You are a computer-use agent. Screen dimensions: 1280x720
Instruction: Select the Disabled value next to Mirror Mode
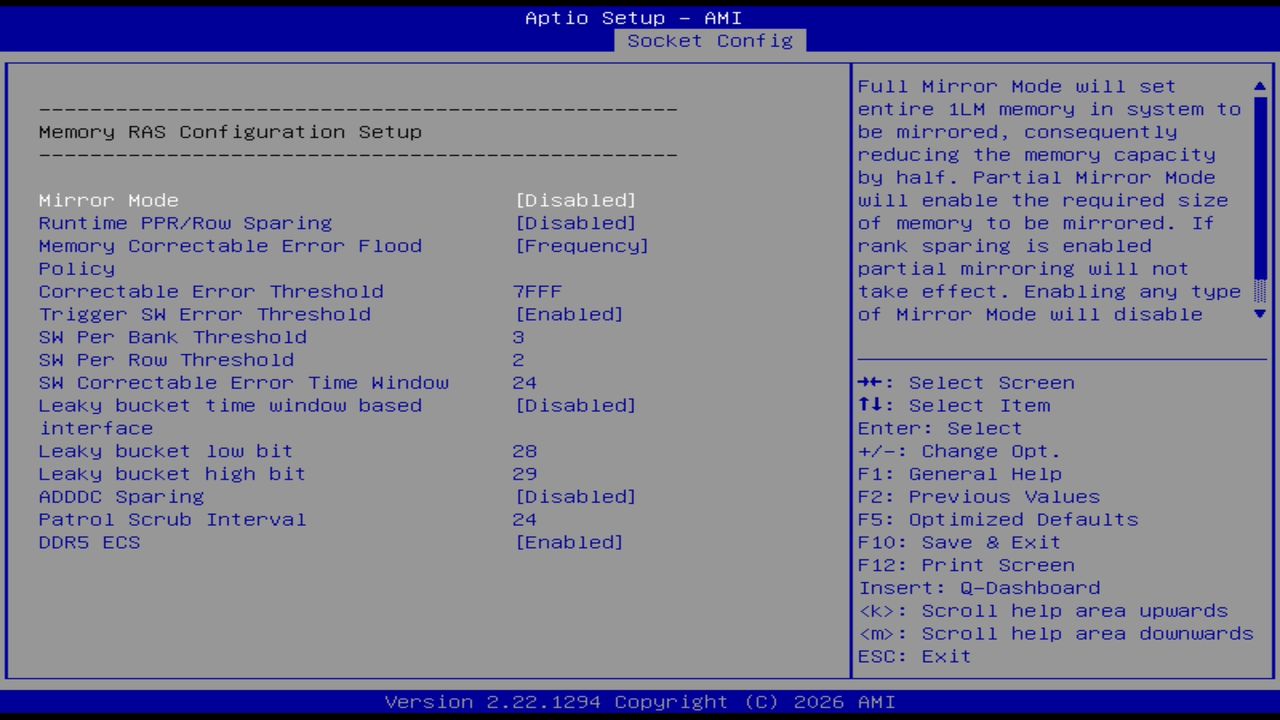(575, 200)
